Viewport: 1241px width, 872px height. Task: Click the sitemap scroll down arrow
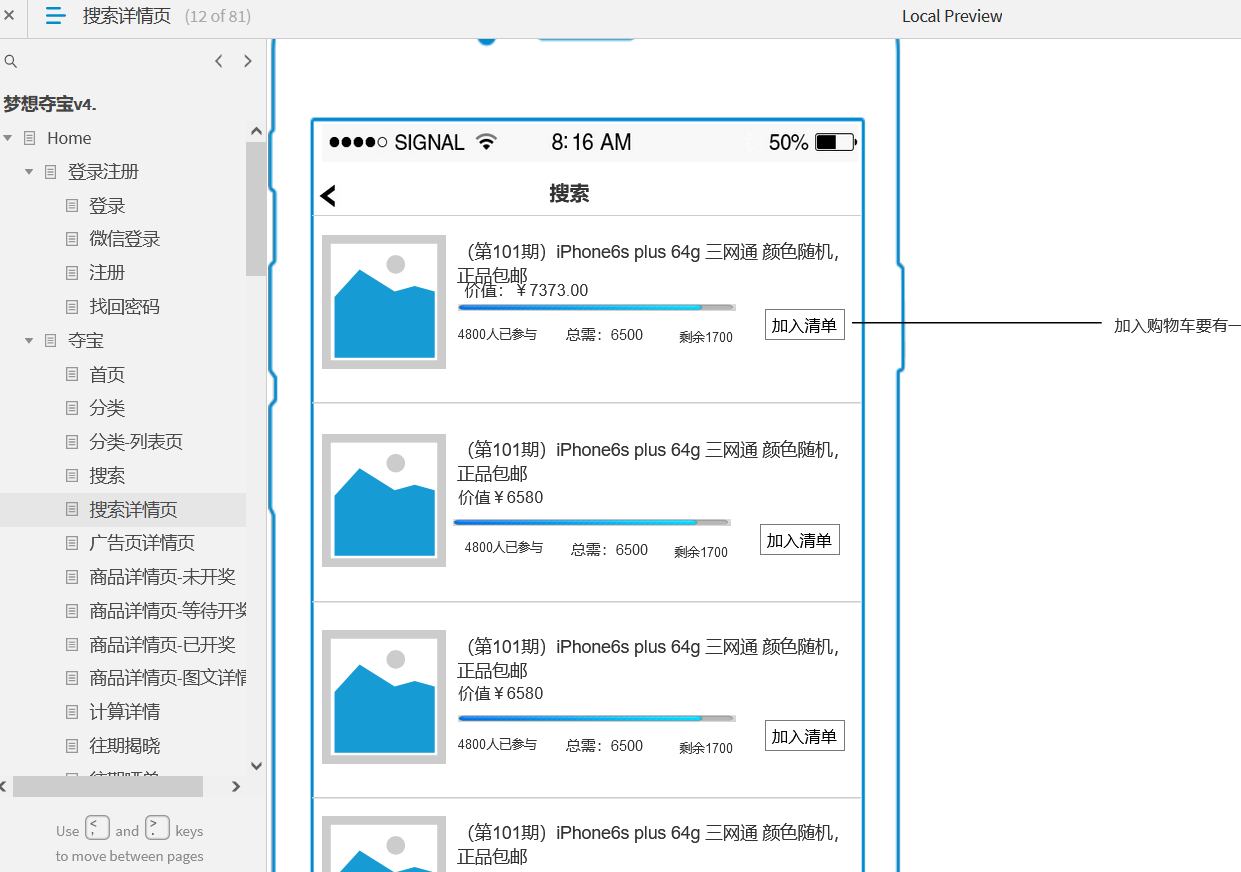tap(256, 766)
